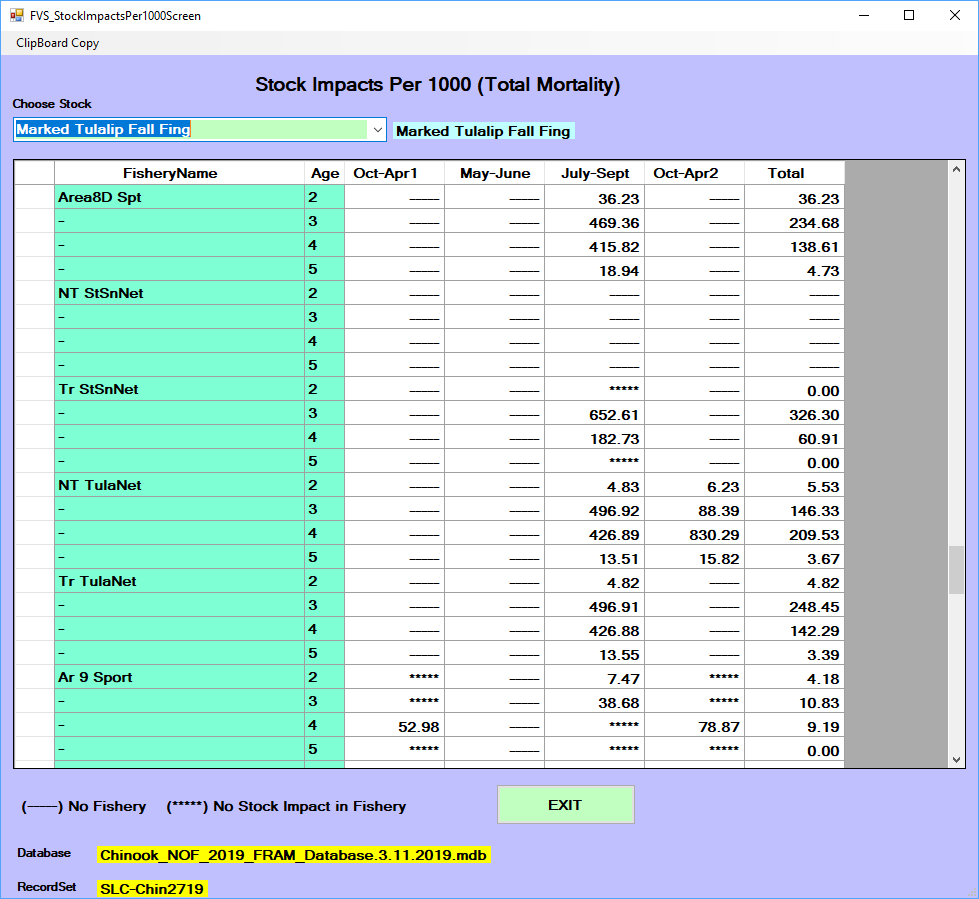Select the Ar 9 Sport fishery name cell
Image resolution: width=979 pixels, height=899 pixels.
[x=179, y=677]
